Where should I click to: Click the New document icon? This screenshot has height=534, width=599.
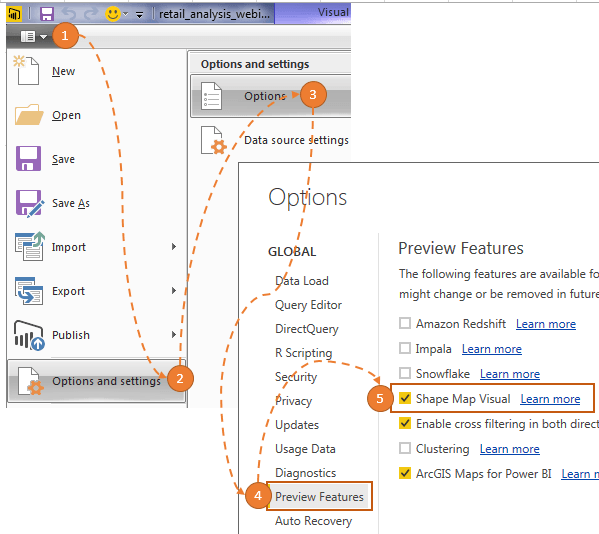pos(27,70)
